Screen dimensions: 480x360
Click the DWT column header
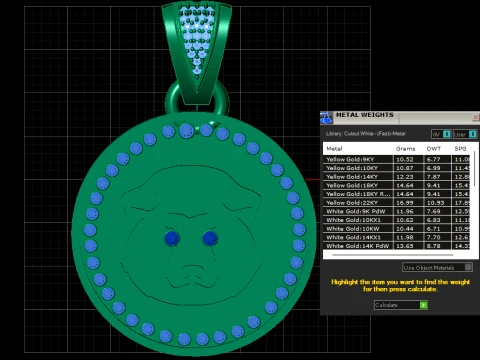click(x=433, y=149)
